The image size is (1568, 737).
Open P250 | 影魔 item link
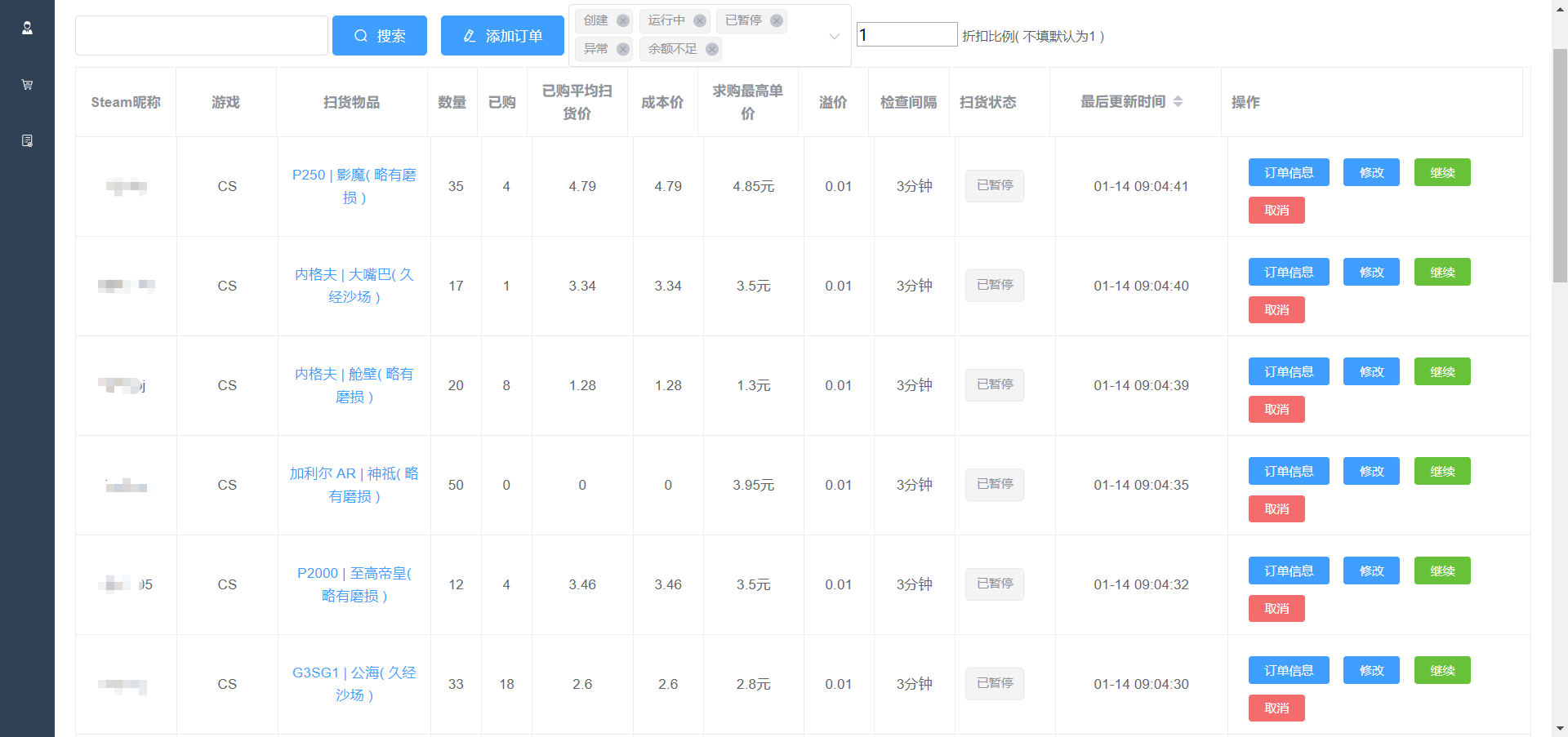[354, 186]
